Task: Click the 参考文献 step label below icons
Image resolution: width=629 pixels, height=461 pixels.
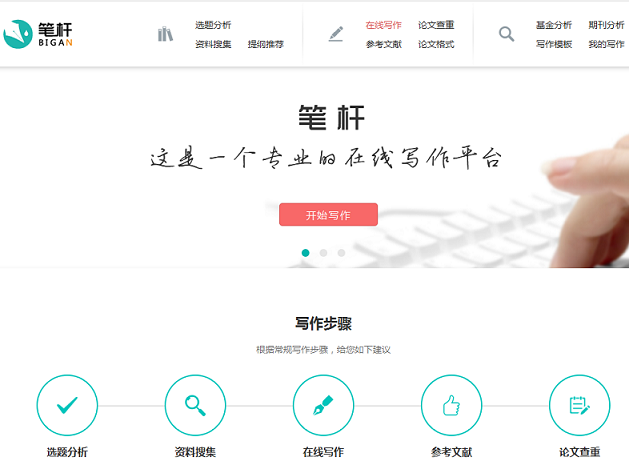Action: coord(451,452)
